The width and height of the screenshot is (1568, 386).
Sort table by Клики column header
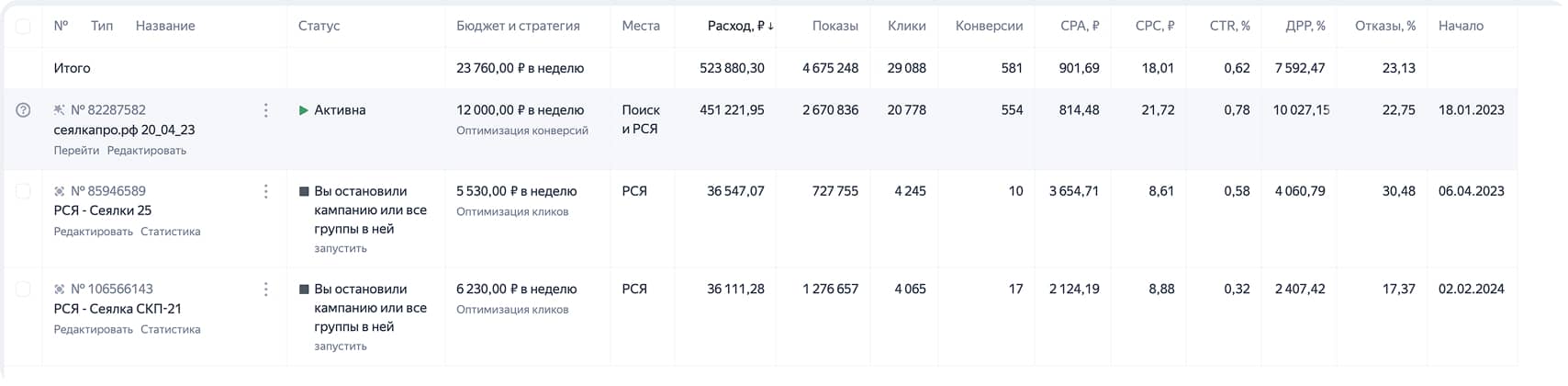tap(906, 26)
